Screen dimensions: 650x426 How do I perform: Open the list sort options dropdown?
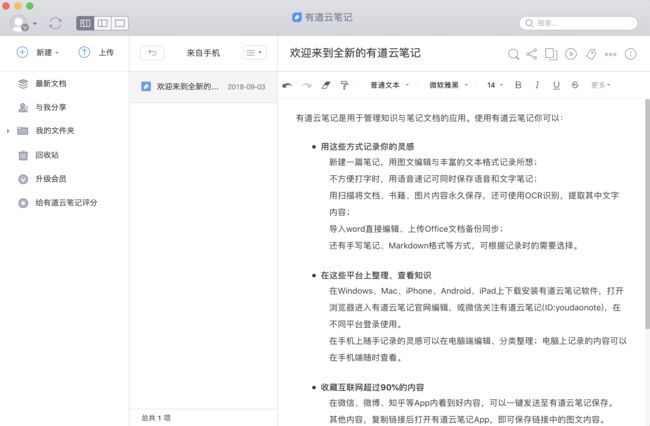coord(254,53)
